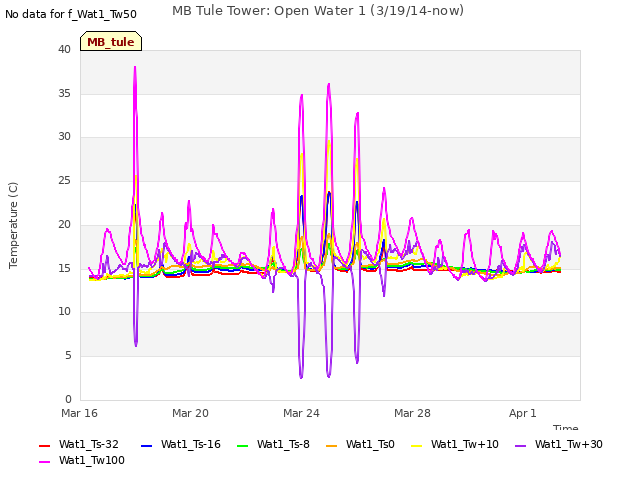Click the Mar 20 x-axis label
The image size is (640, 480).
click(190, 413)
